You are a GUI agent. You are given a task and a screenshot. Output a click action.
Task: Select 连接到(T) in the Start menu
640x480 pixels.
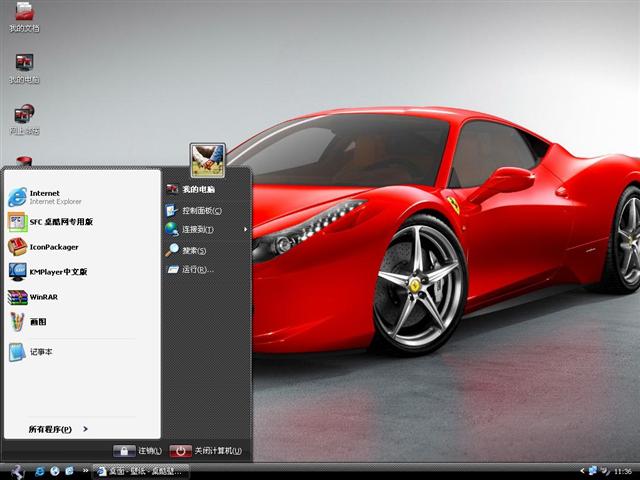[207, 229]
